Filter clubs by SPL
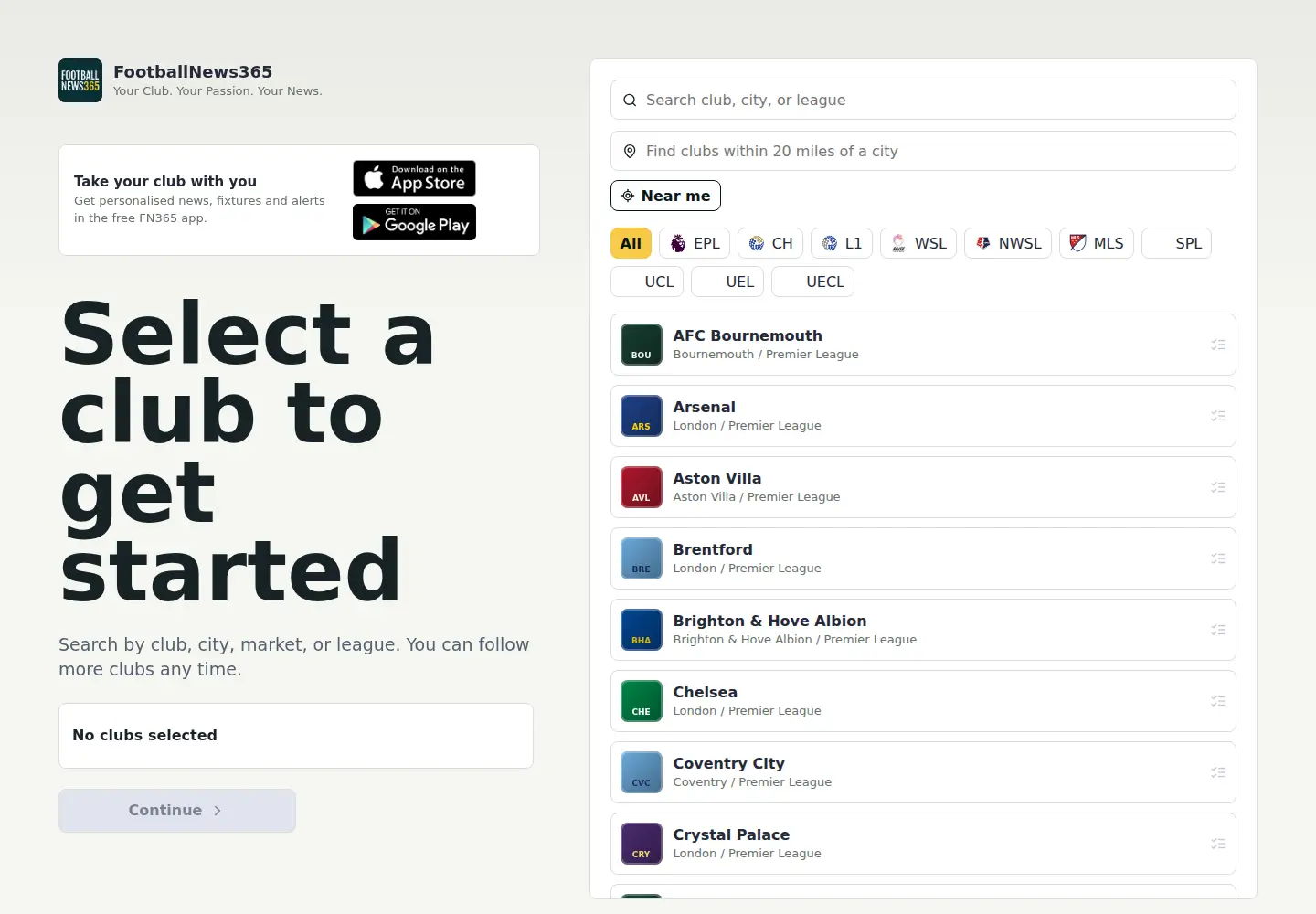Image resolution: width=1316 pixels, height=914 pixels. pyautogui.click(x=1176, y=243)
